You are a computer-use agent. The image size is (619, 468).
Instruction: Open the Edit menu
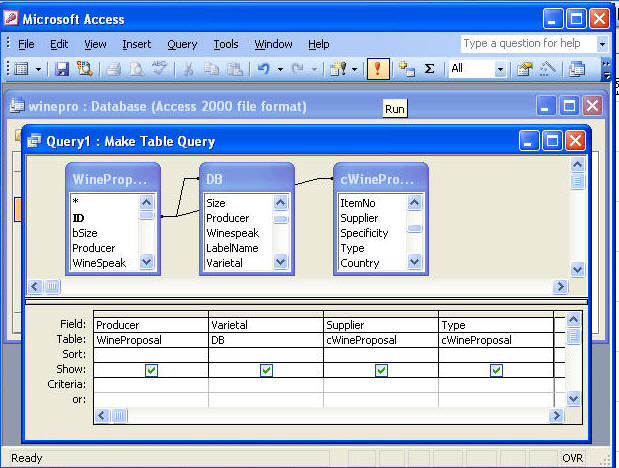[x=59, y=44]
